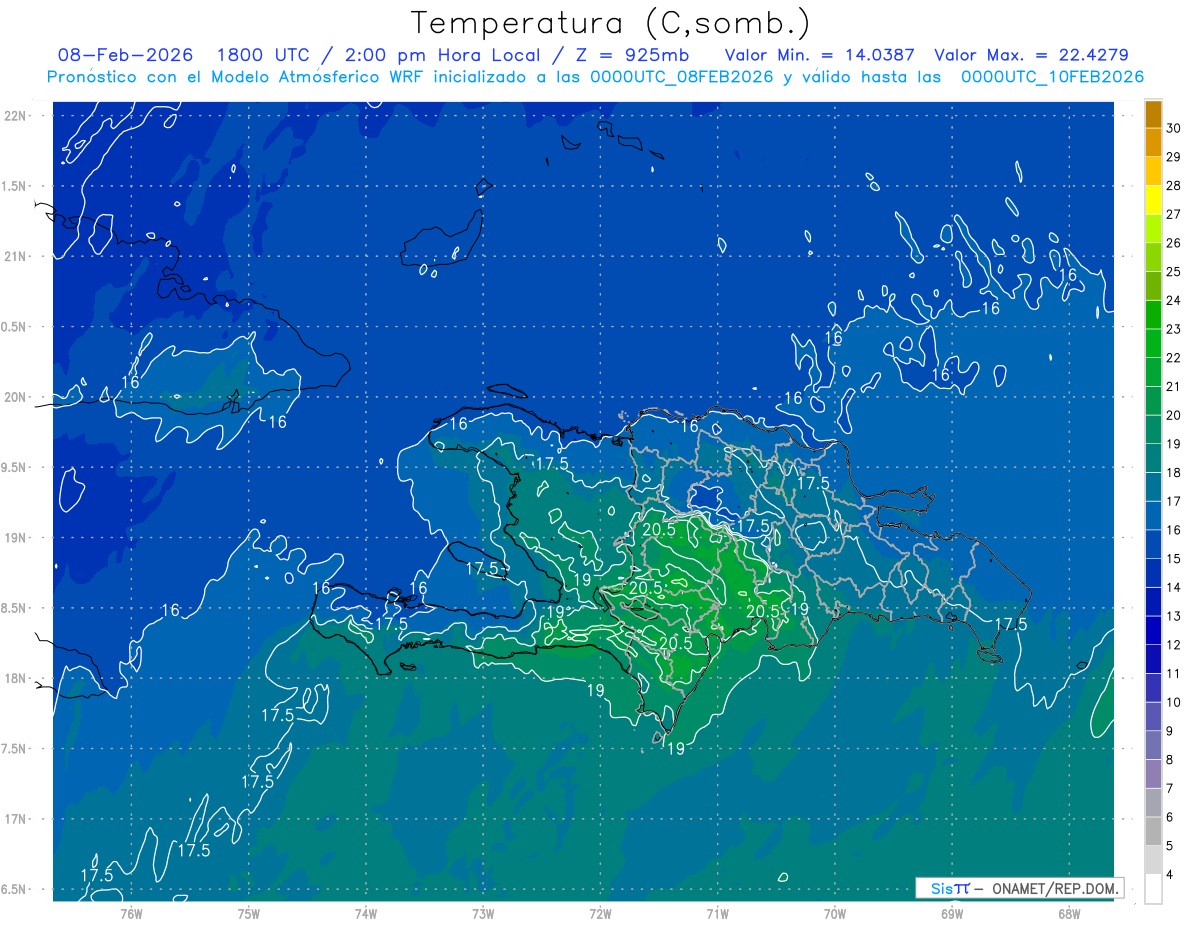Click the '8.5N' latitude axis label

click(16, 608)
